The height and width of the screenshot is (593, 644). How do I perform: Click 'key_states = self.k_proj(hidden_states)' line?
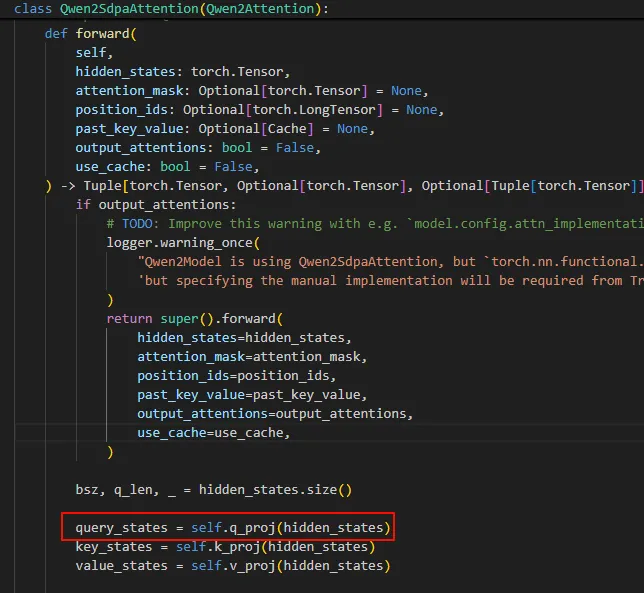pos(225,547)
